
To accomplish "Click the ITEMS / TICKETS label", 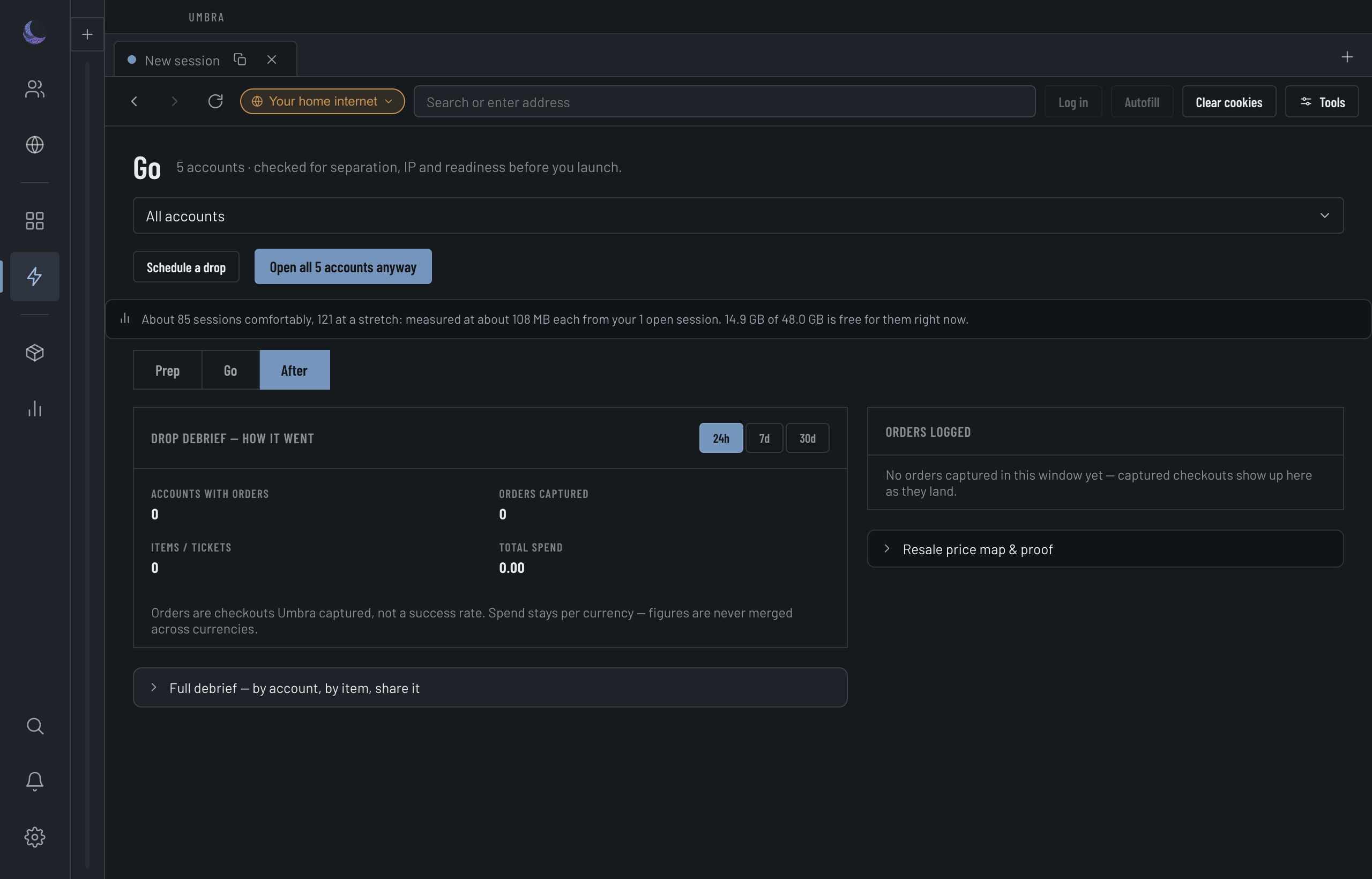I will (191, 547).
